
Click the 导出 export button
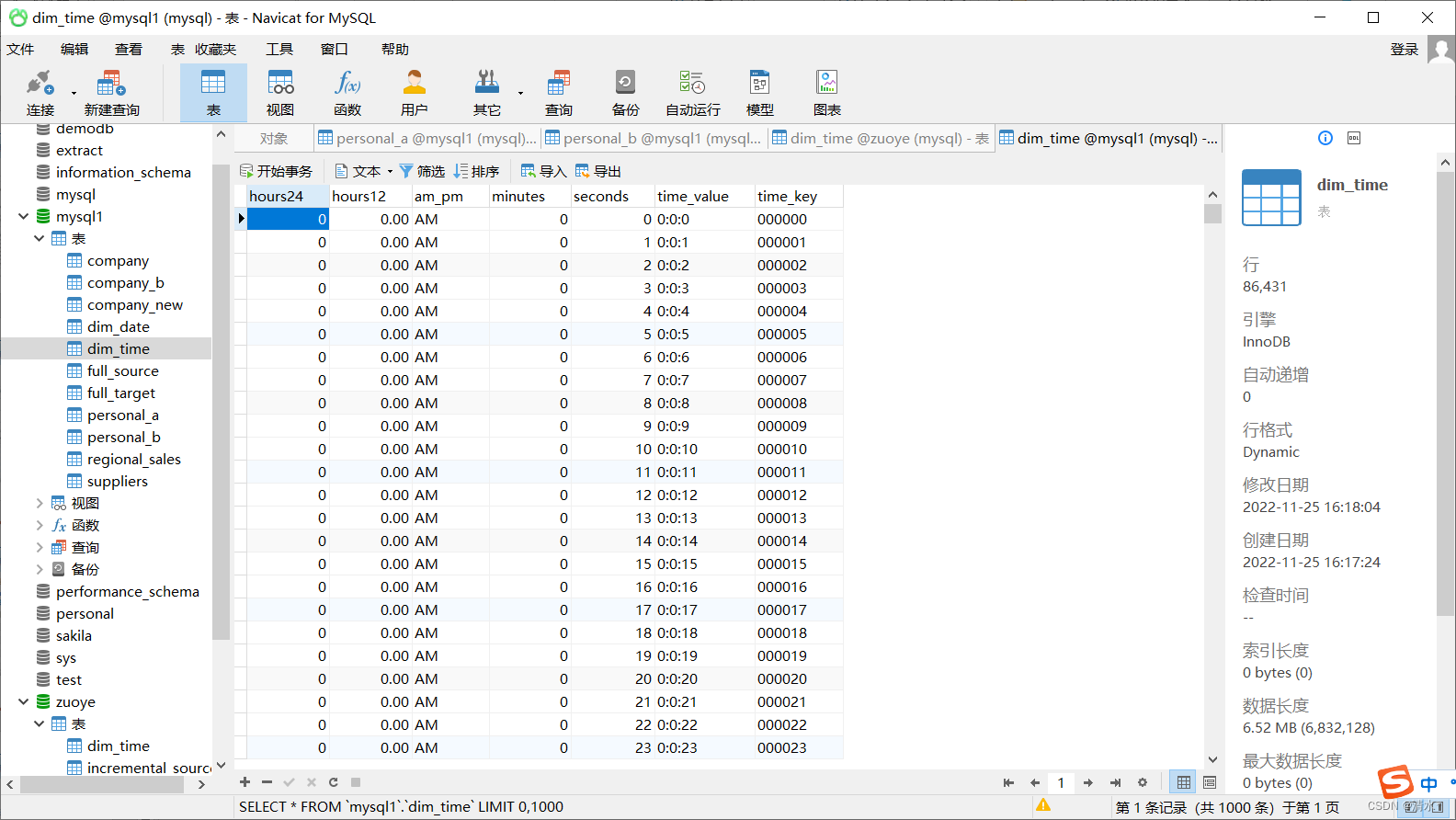click(x=597, y=171)
